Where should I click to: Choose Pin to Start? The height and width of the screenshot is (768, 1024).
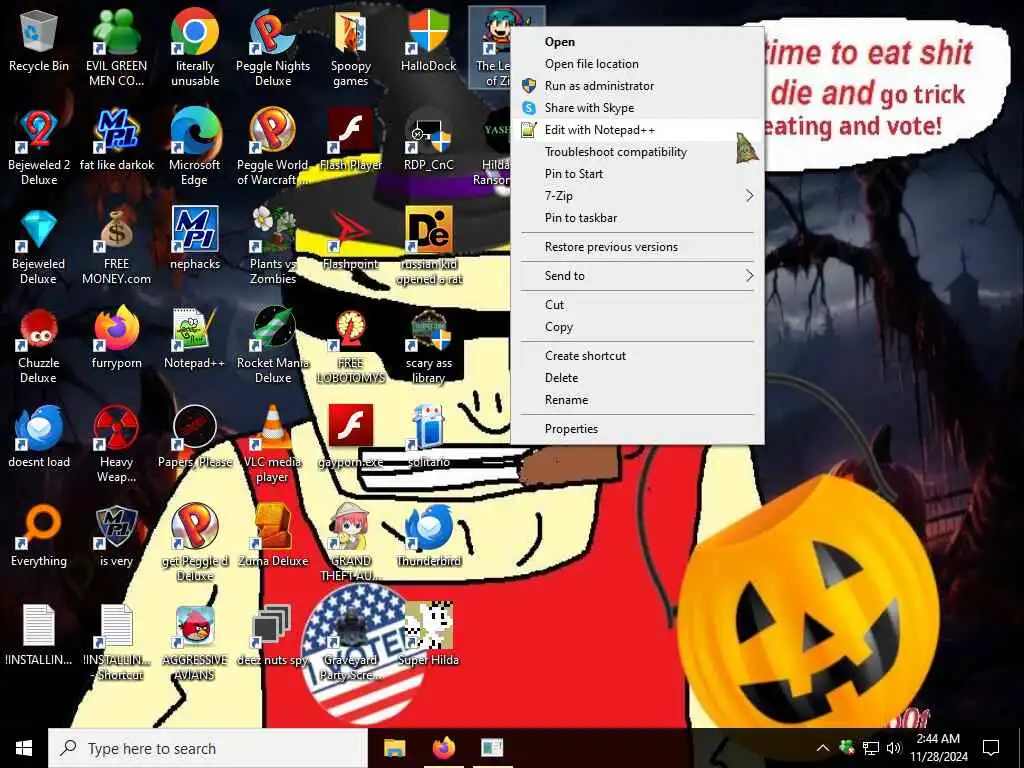click(x=637, y=174)
